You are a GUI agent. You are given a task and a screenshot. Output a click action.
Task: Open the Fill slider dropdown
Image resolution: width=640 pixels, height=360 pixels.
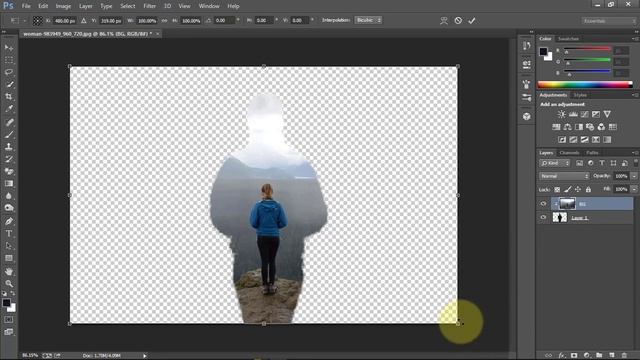[634, 189]
